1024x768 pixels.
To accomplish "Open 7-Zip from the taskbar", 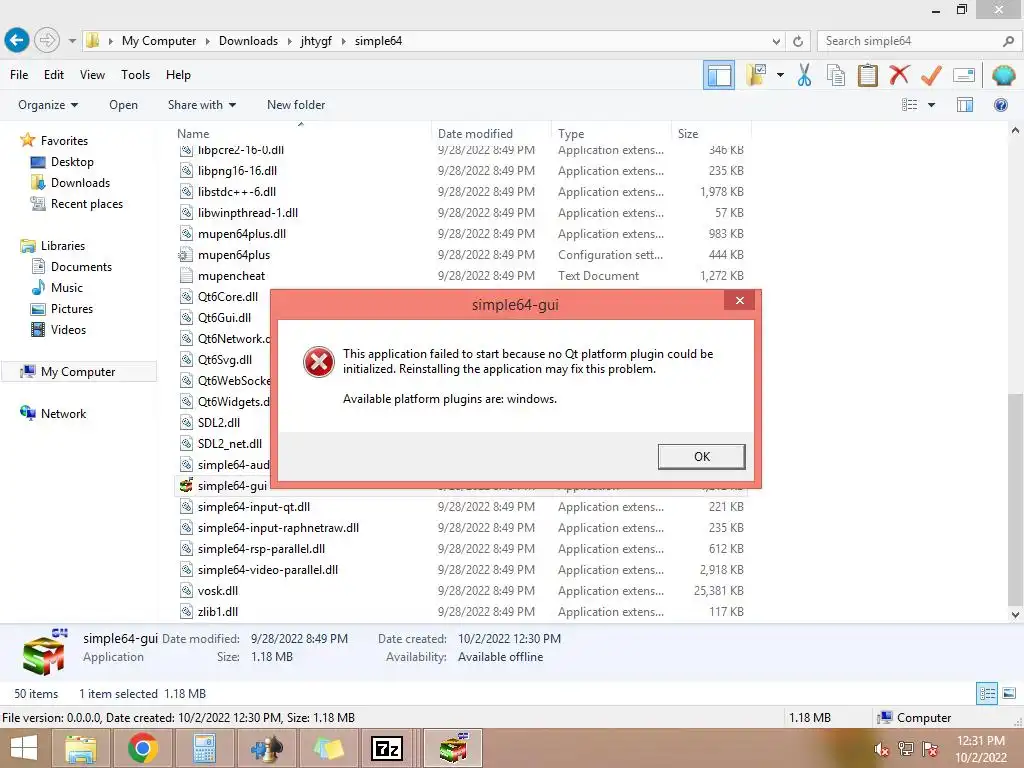I will point(387,748).
